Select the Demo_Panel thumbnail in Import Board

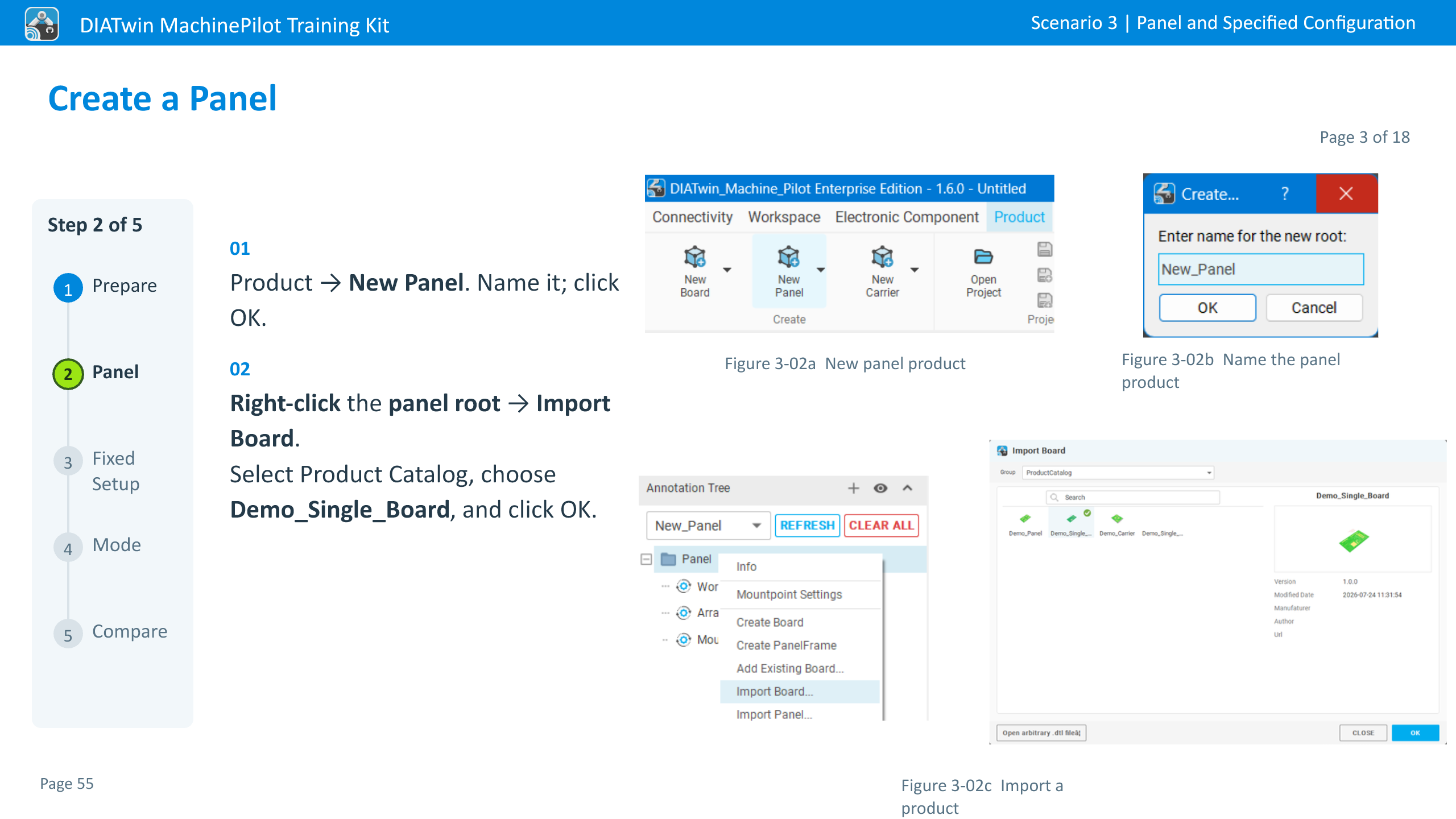[x=1025, y=519]
